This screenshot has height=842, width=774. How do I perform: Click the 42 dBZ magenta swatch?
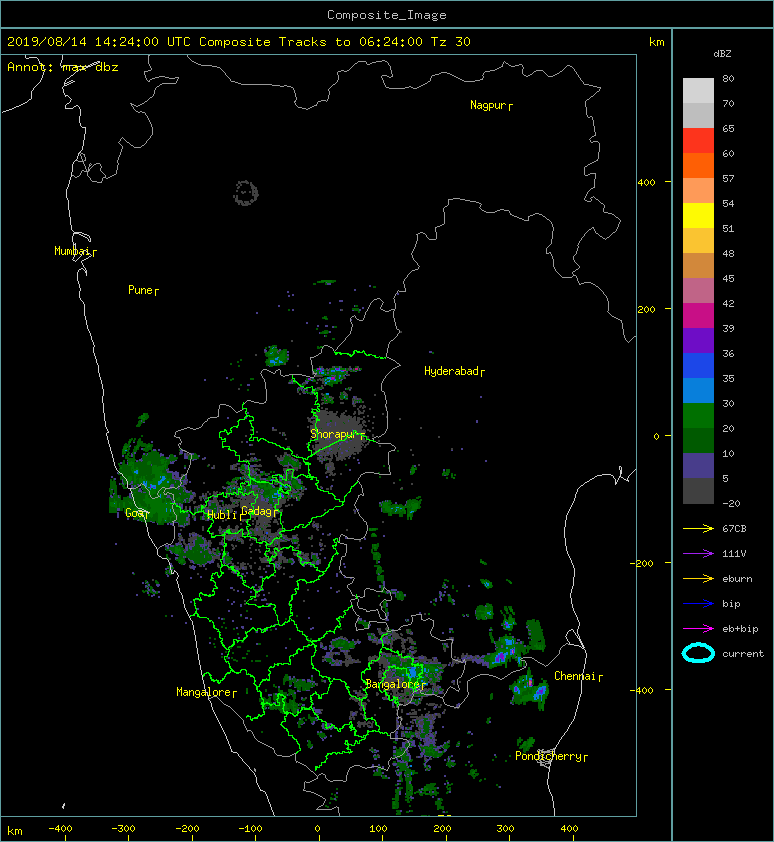coord(698,315)
